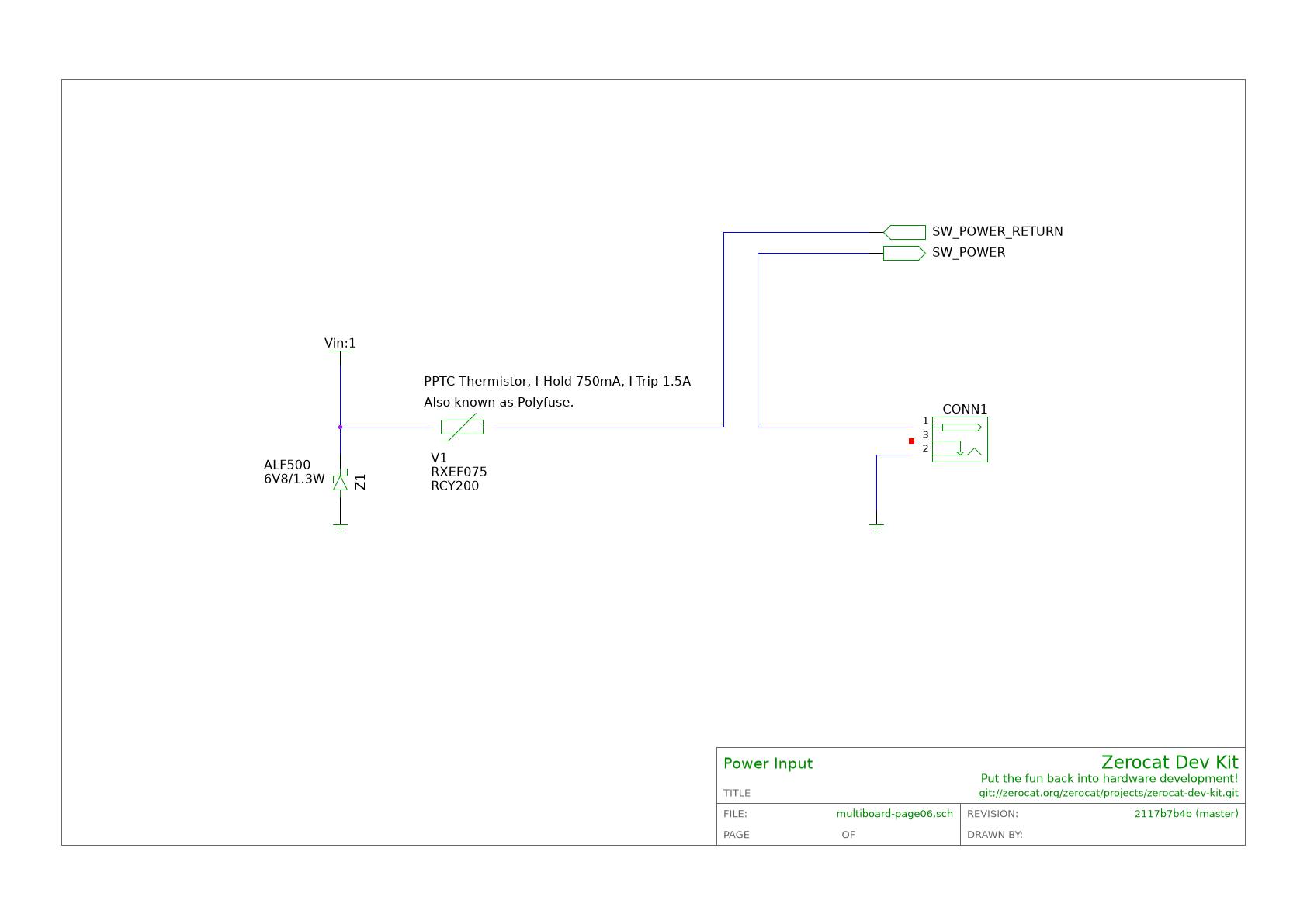Screen dimensions: 1307x924
Task: Click the multiboard-page06.sch file name
Action: (895, 814)
